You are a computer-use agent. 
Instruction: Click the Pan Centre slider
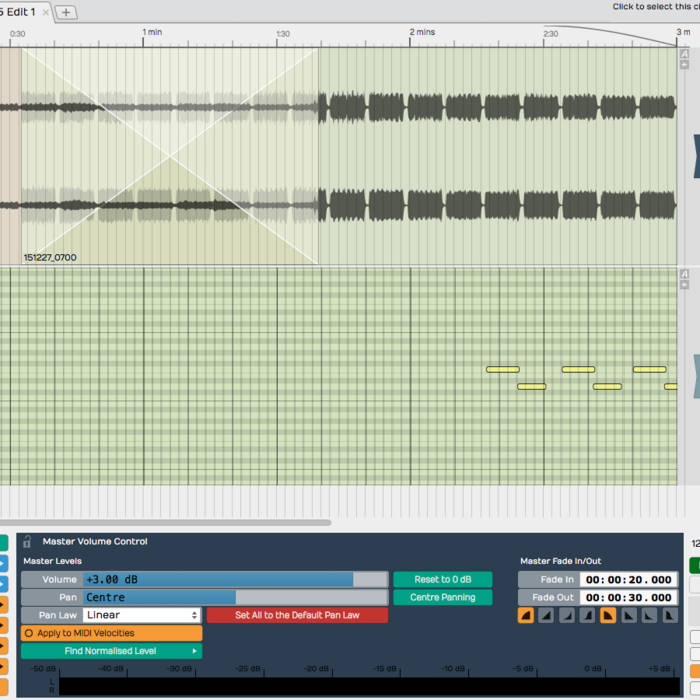coord(234,598)
